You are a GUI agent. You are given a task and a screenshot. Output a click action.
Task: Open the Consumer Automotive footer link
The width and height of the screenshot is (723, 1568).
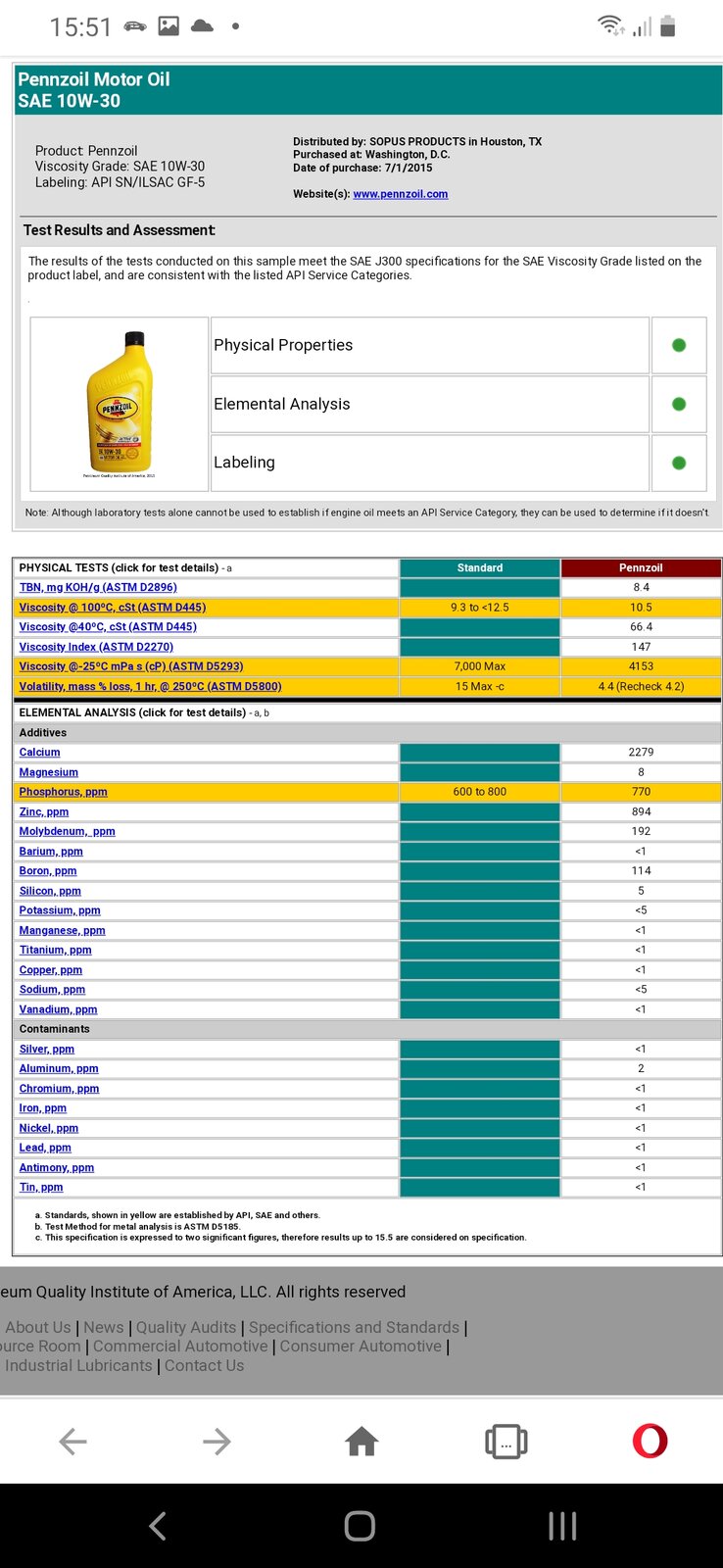point(361,1347)
